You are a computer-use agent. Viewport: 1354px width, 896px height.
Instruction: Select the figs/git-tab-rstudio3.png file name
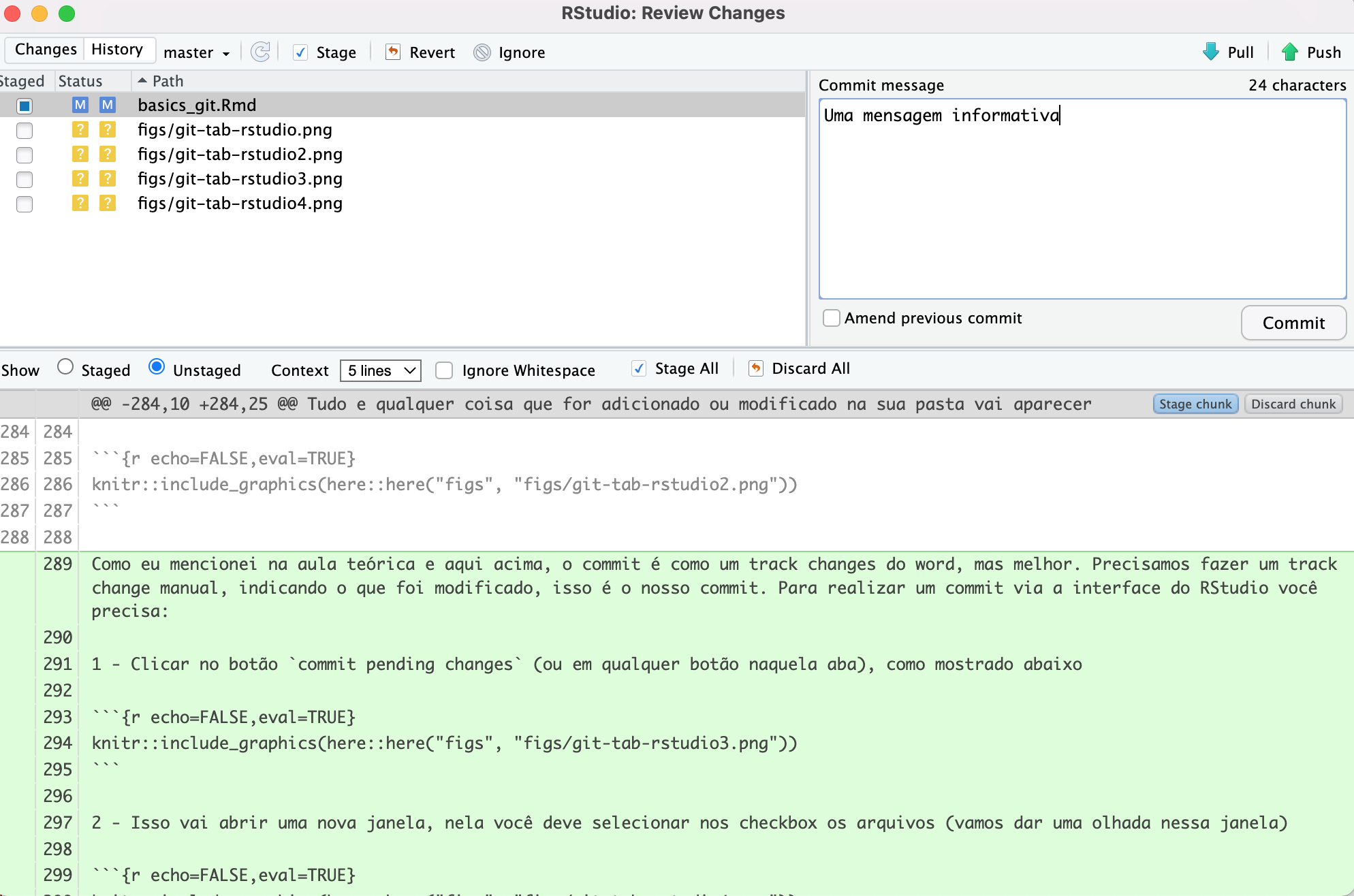(x=240, y=178)
